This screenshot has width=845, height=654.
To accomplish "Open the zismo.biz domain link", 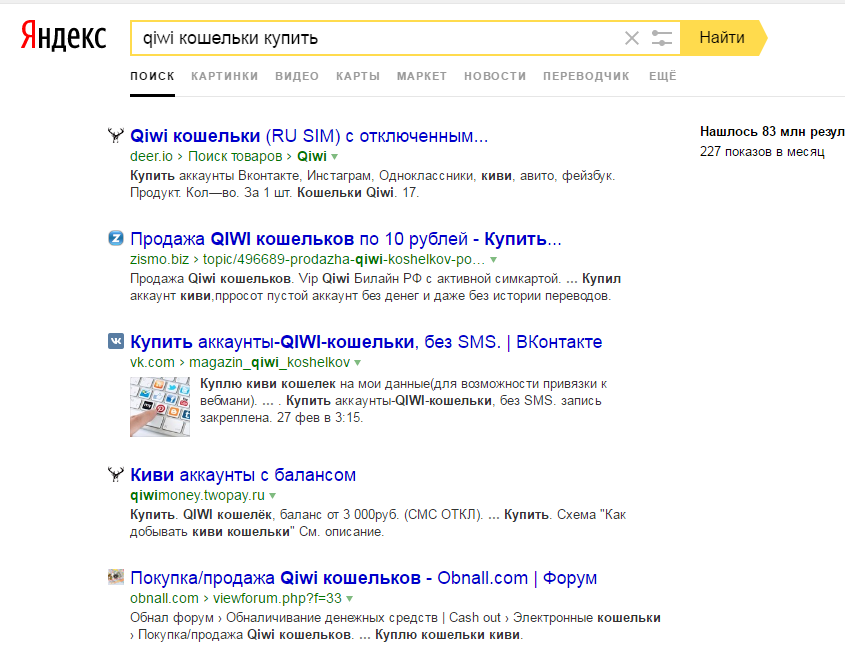I will [160, 259].
